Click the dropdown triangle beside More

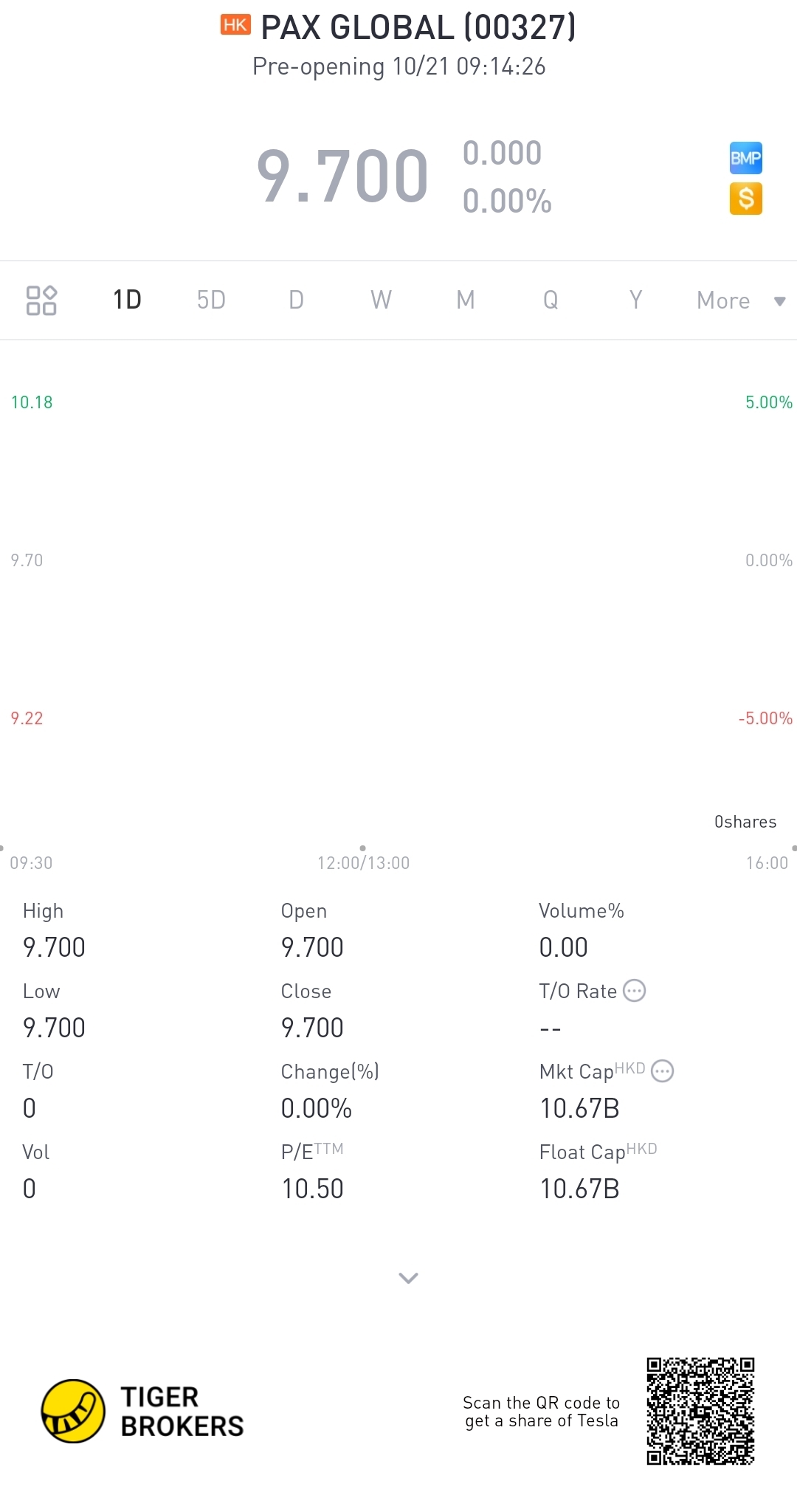779,301
